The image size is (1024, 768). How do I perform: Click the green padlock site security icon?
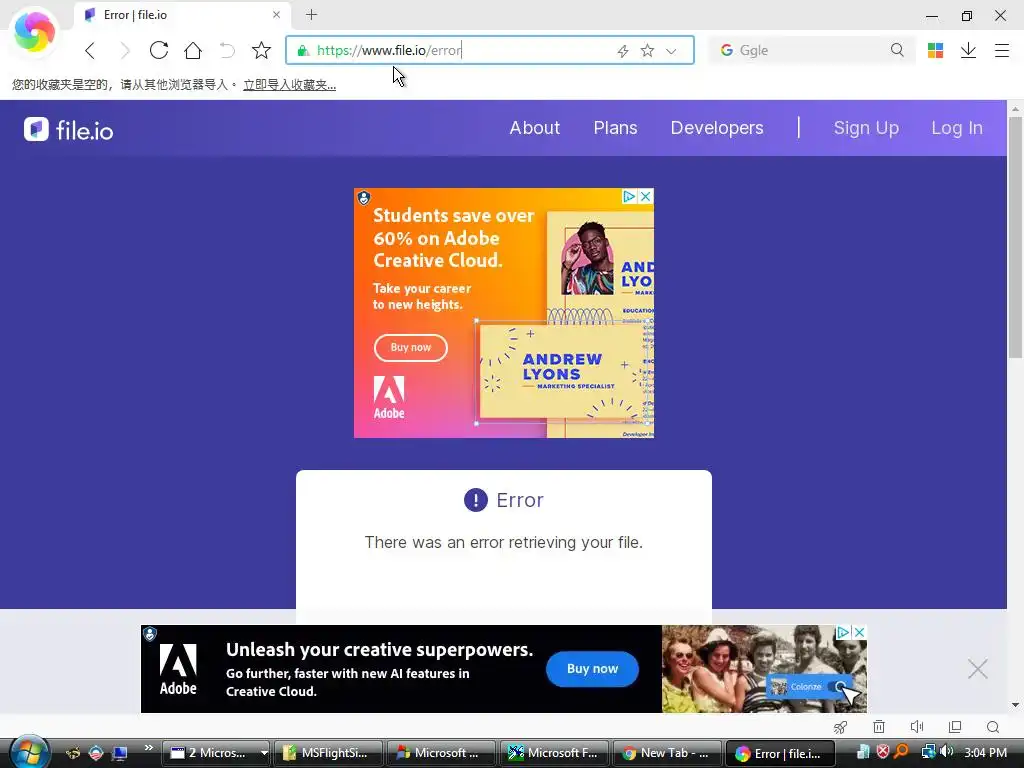click(x=302, y=50)
